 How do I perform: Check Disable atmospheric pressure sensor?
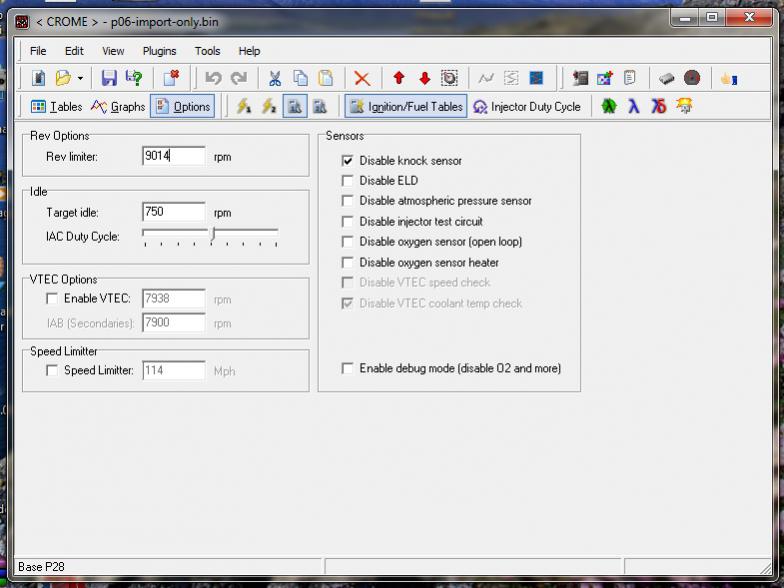(347, 200)
